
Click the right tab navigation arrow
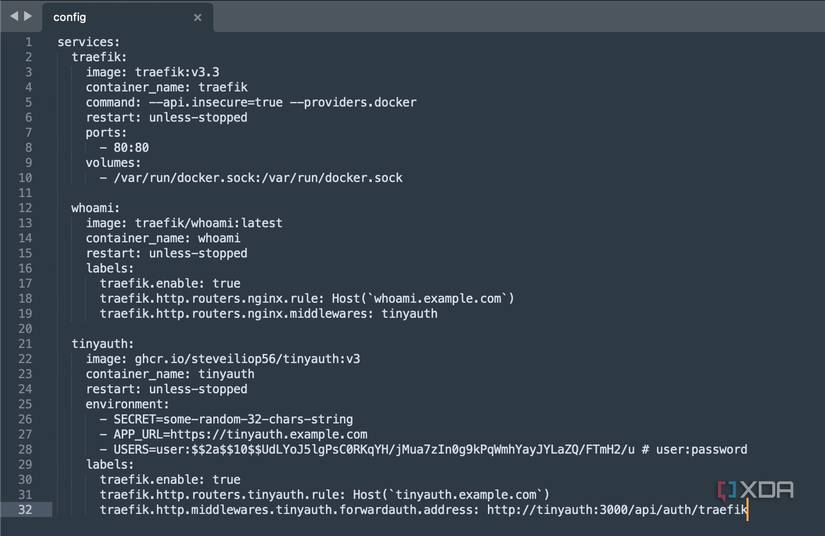click(27, 16)
